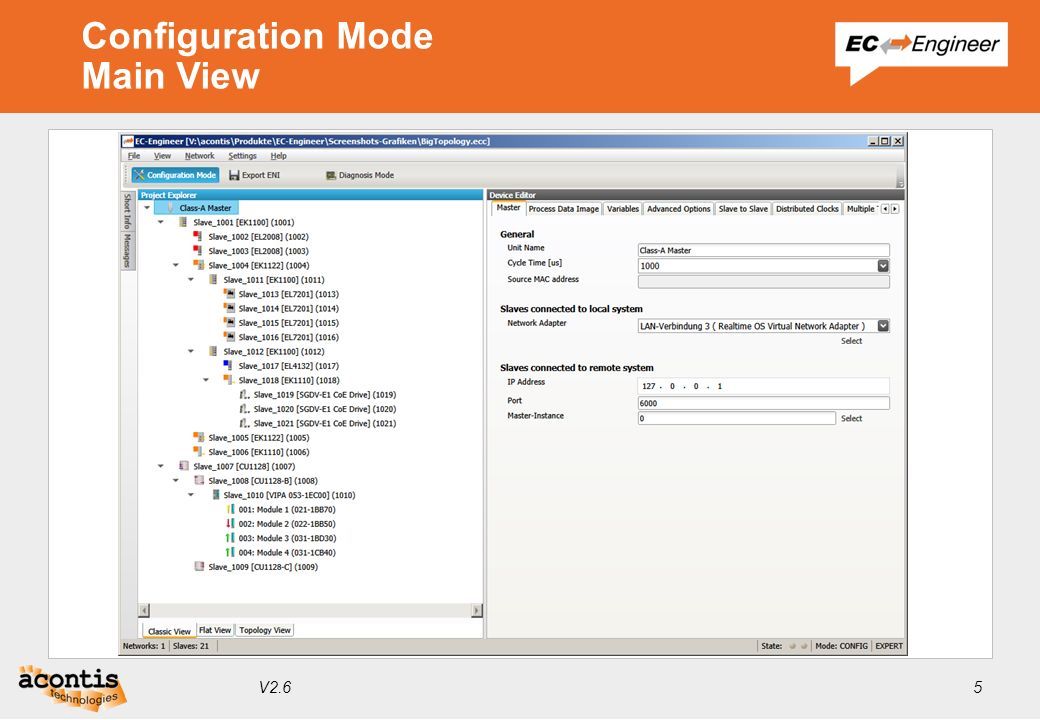Open the Short Info side tab
Viewport: 1040px width, 720px height.
click(x=127, y=210)
